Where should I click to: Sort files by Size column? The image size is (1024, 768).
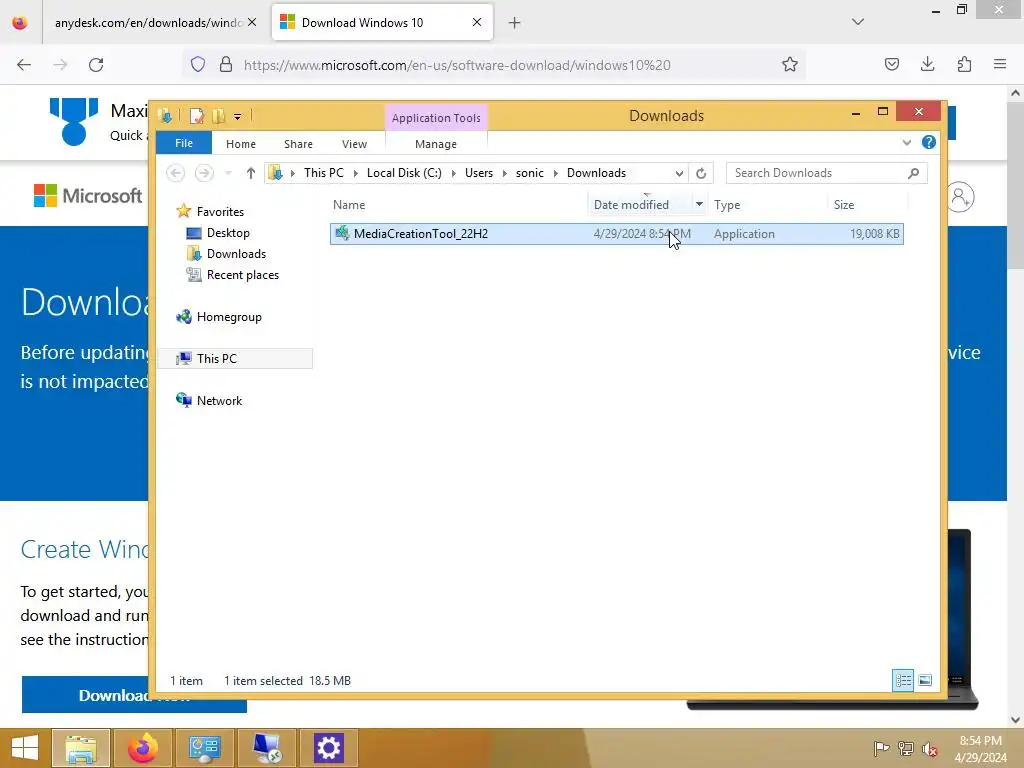pos(844,204)
